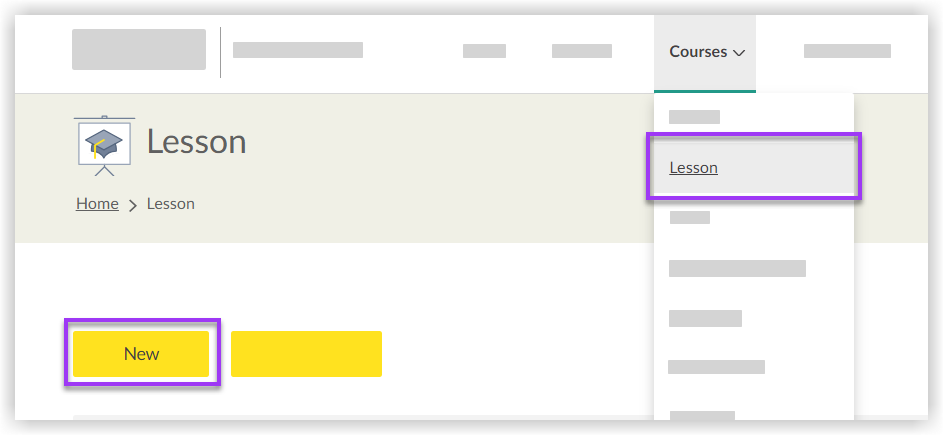Click the breadcrumb arrow separator after Home
Viewport: 944px width, 436px height.
coord(132,205)
